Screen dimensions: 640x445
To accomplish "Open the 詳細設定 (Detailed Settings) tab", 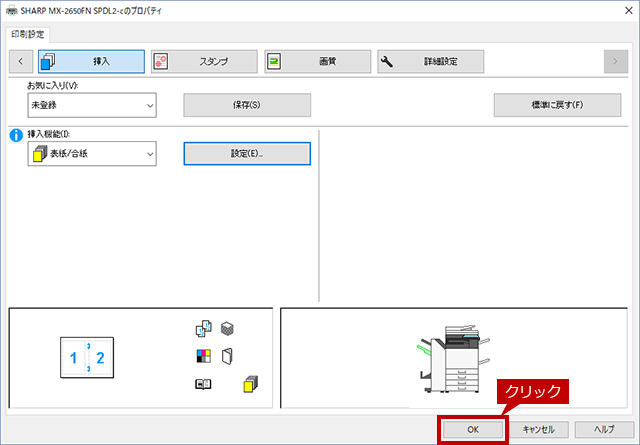I will click(x=431, y=62).
